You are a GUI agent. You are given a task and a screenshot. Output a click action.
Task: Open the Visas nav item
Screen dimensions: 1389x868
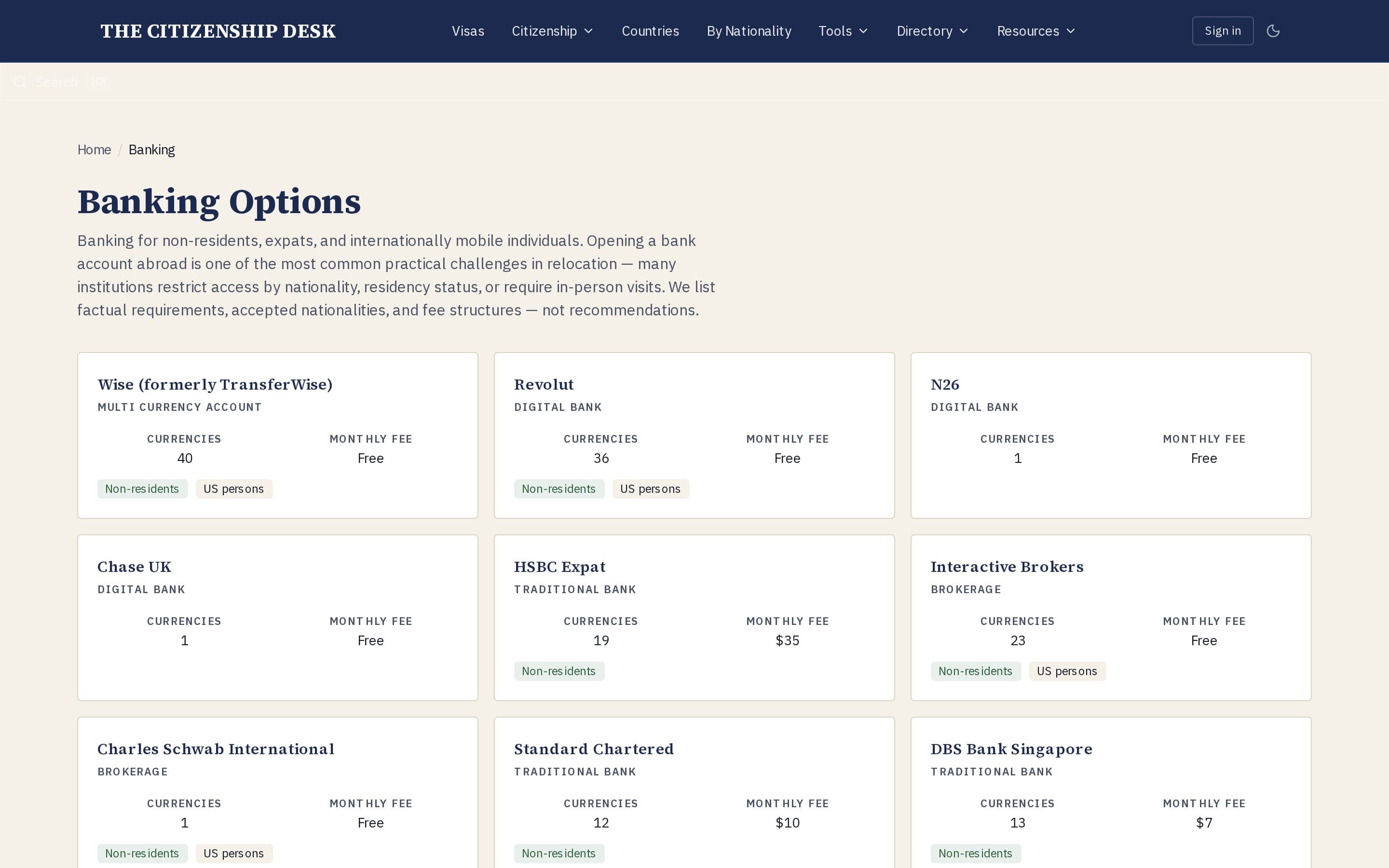tap(468, 31)
